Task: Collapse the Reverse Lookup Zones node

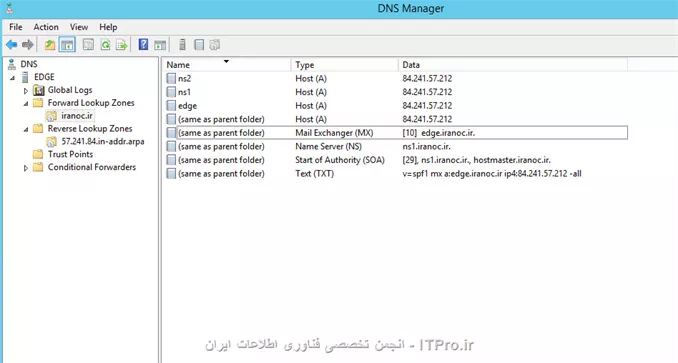Action: click(26, 129)
